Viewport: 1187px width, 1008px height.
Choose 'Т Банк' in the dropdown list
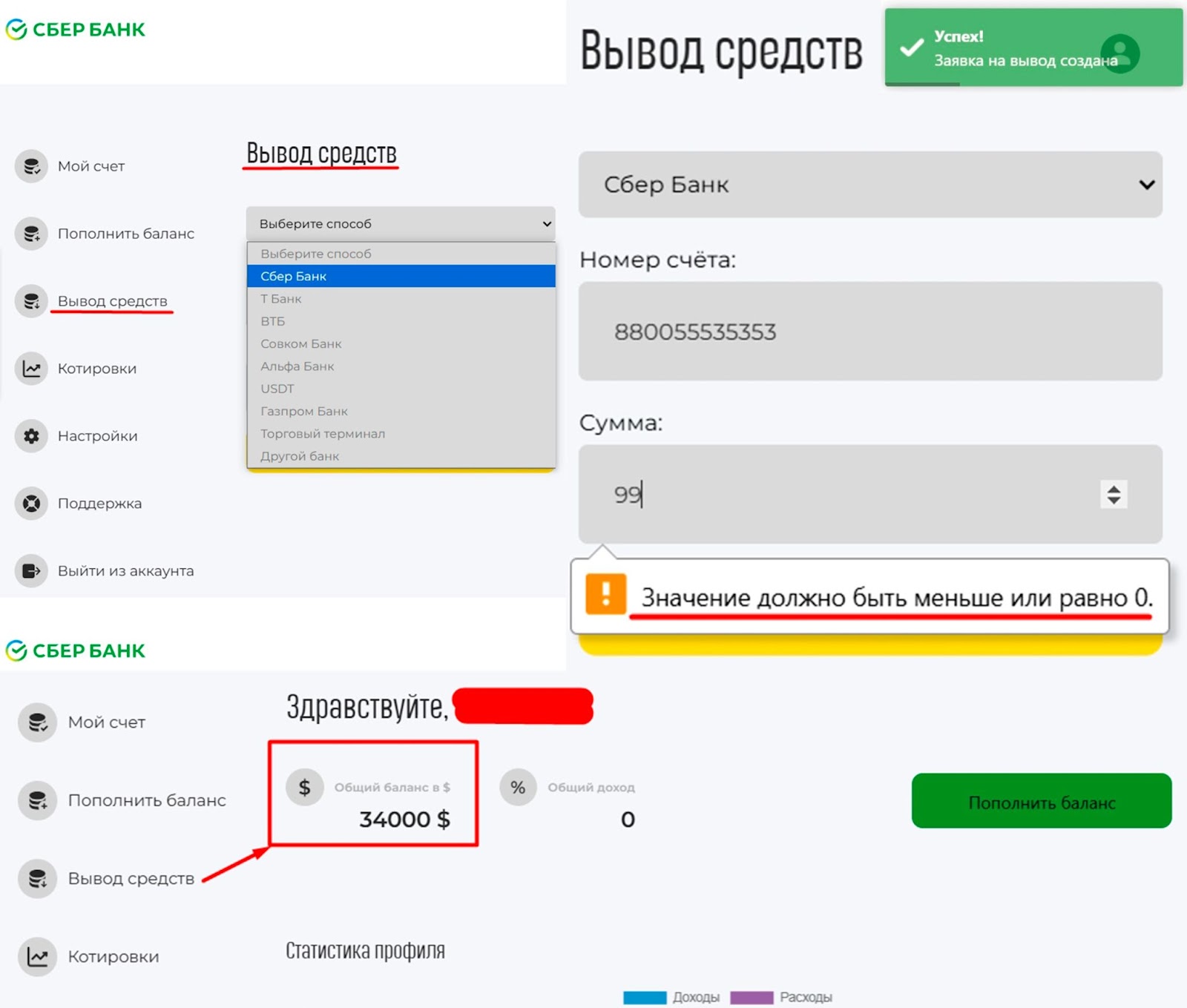(401, 299)
